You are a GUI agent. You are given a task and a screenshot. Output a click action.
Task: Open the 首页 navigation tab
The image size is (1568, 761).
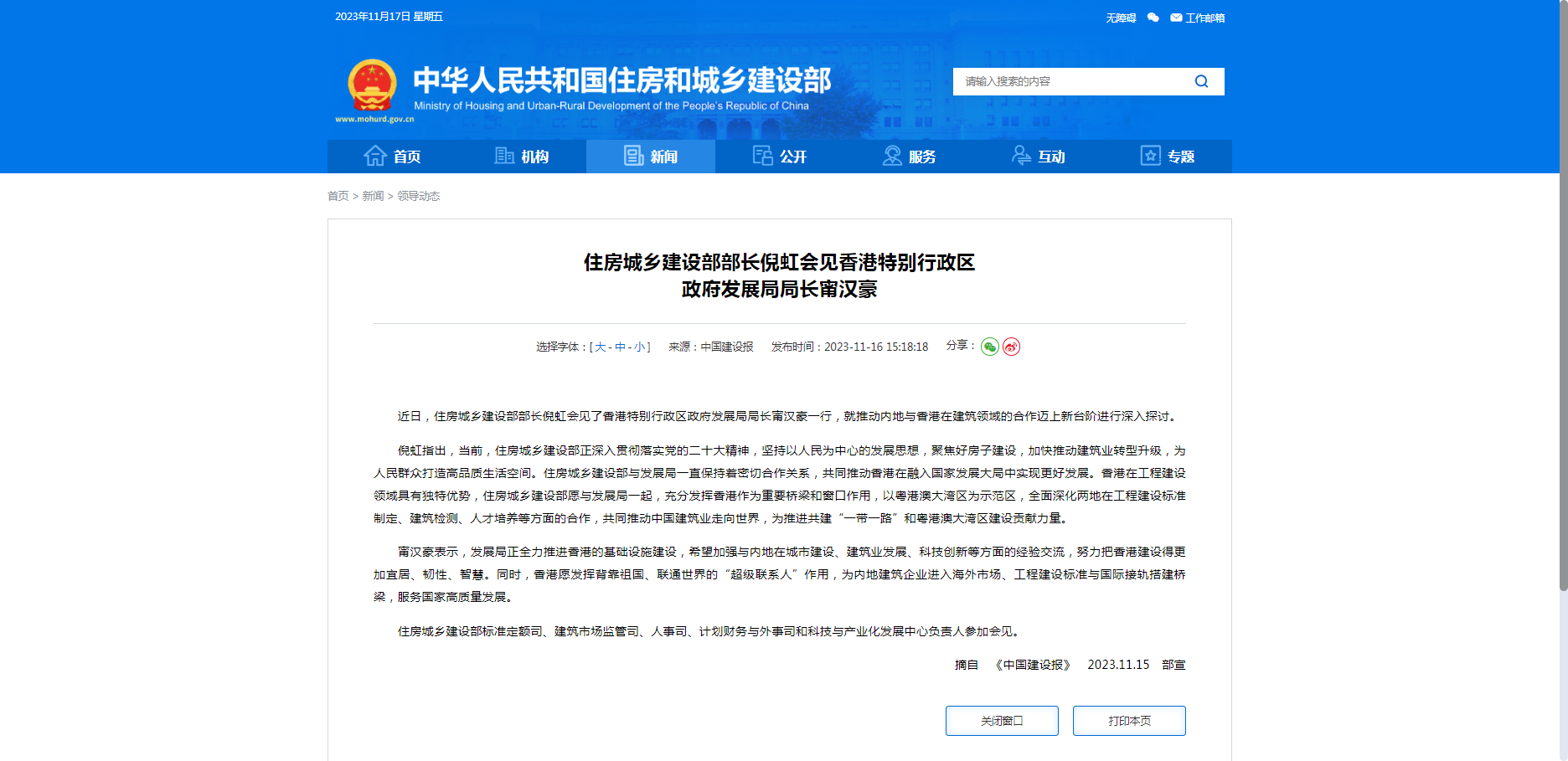[x=392, y=157]
